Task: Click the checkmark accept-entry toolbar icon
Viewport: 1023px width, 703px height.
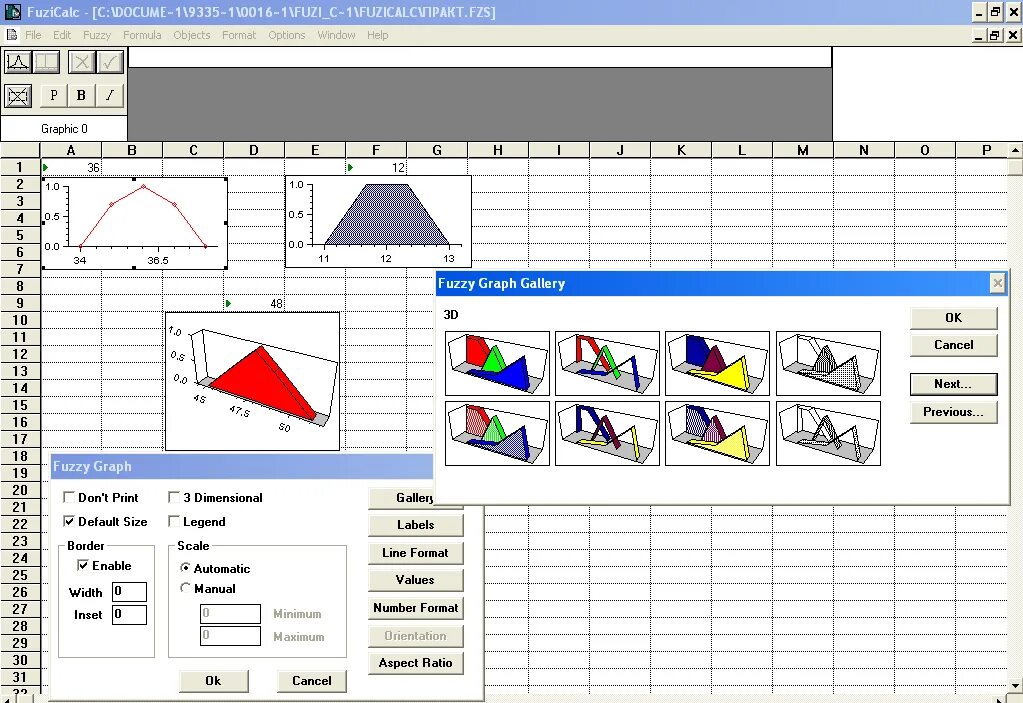Action: (x=110, y=63)
